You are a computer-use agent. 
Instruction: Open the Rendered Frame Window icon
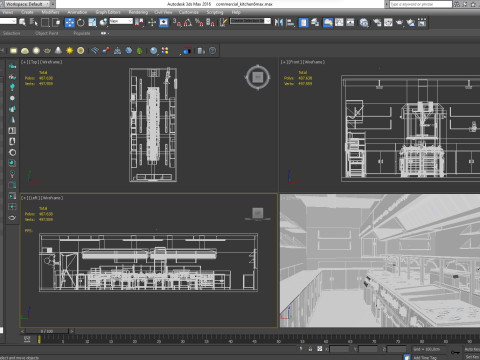pos(388,22)
